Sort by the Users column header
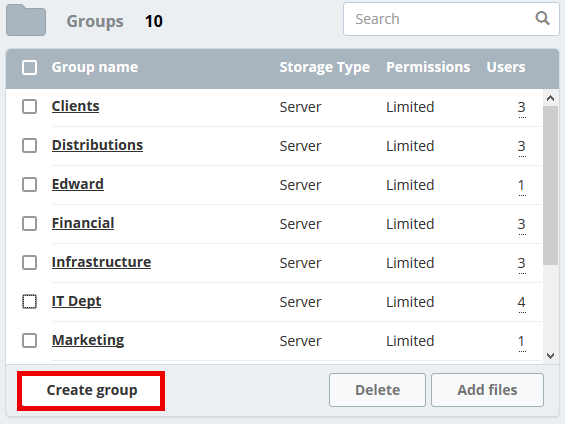This screenshot has height=424, width=565. coord(506,67)
